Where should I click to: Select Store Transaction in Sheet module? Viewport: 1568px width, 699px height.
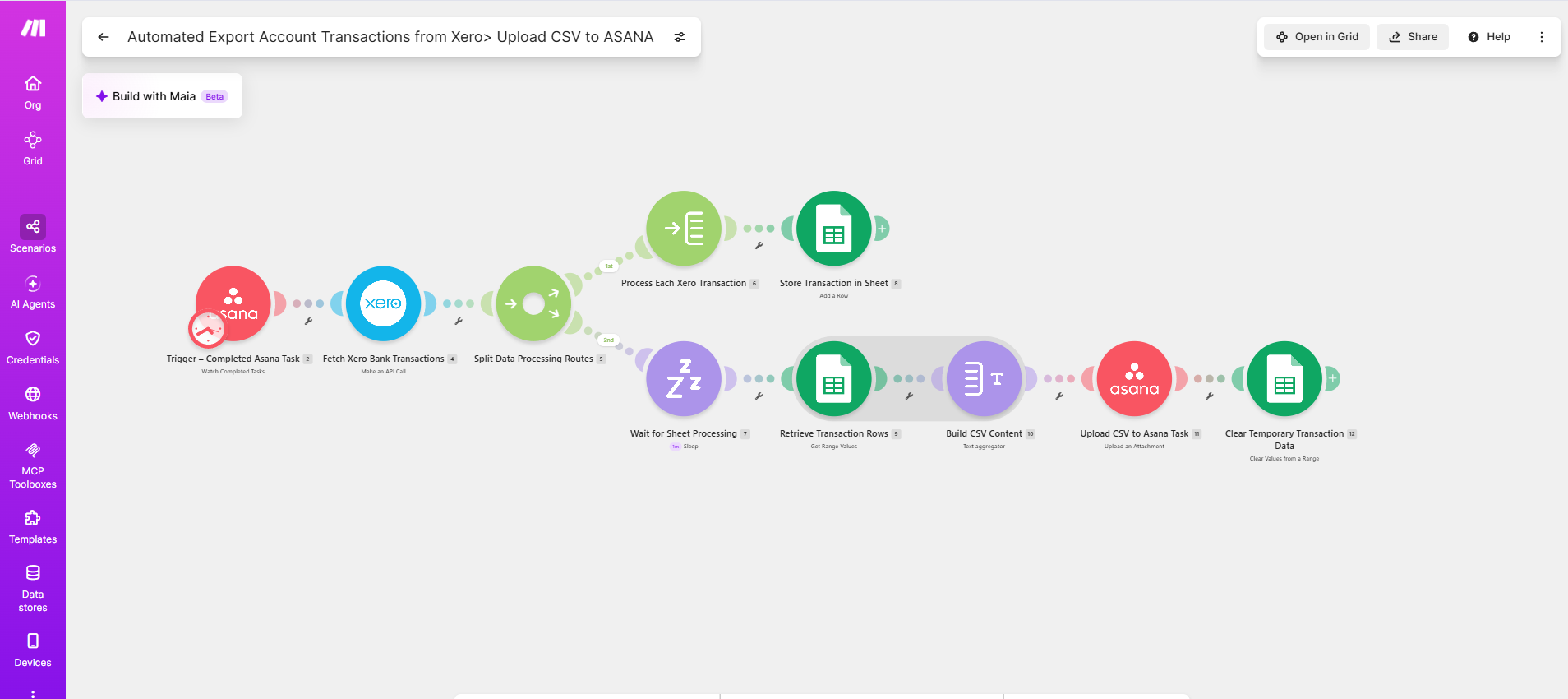[834, 229]
